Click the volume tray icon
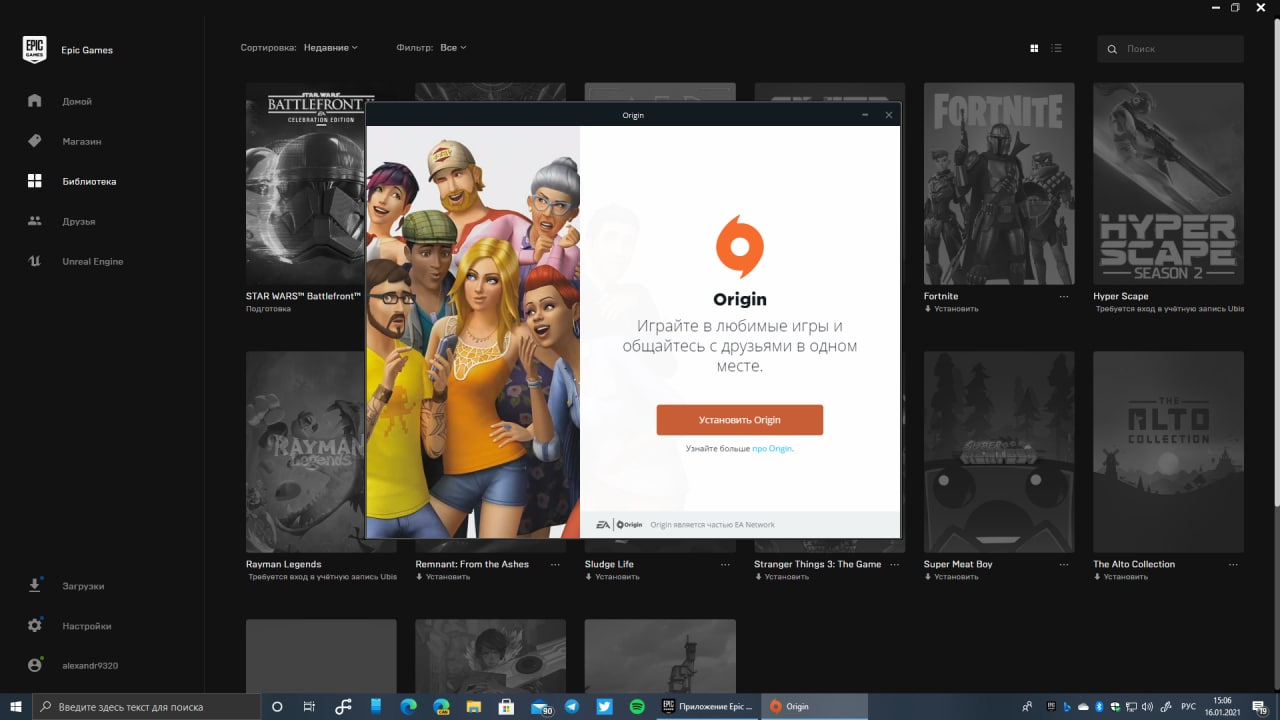This screenshot has height=720, width=1280. coord(1146,706)
